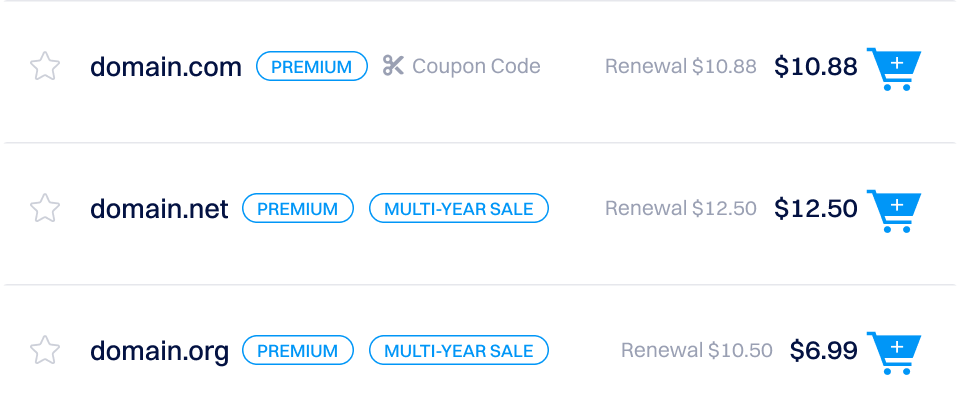The image size is (960, 416).
Task: Star the domain.net result
Action: [x=45, y=209]
